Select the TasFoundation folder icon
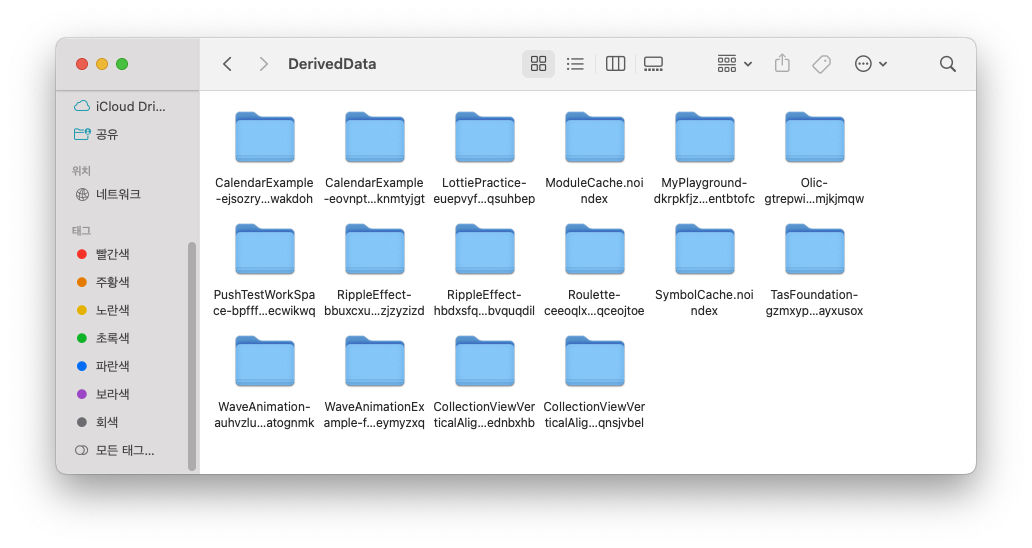This screenshot has height=548, width=1032. pos(814,249)
